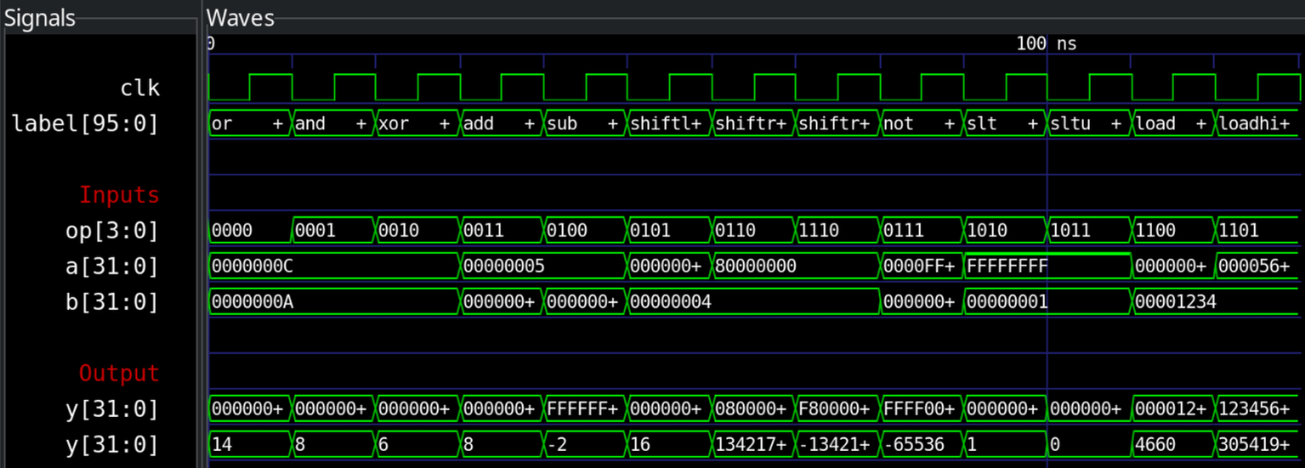Click the 100 ns time marker
This screenshot has height=468, width=1305.
(x=1046, y=44)
